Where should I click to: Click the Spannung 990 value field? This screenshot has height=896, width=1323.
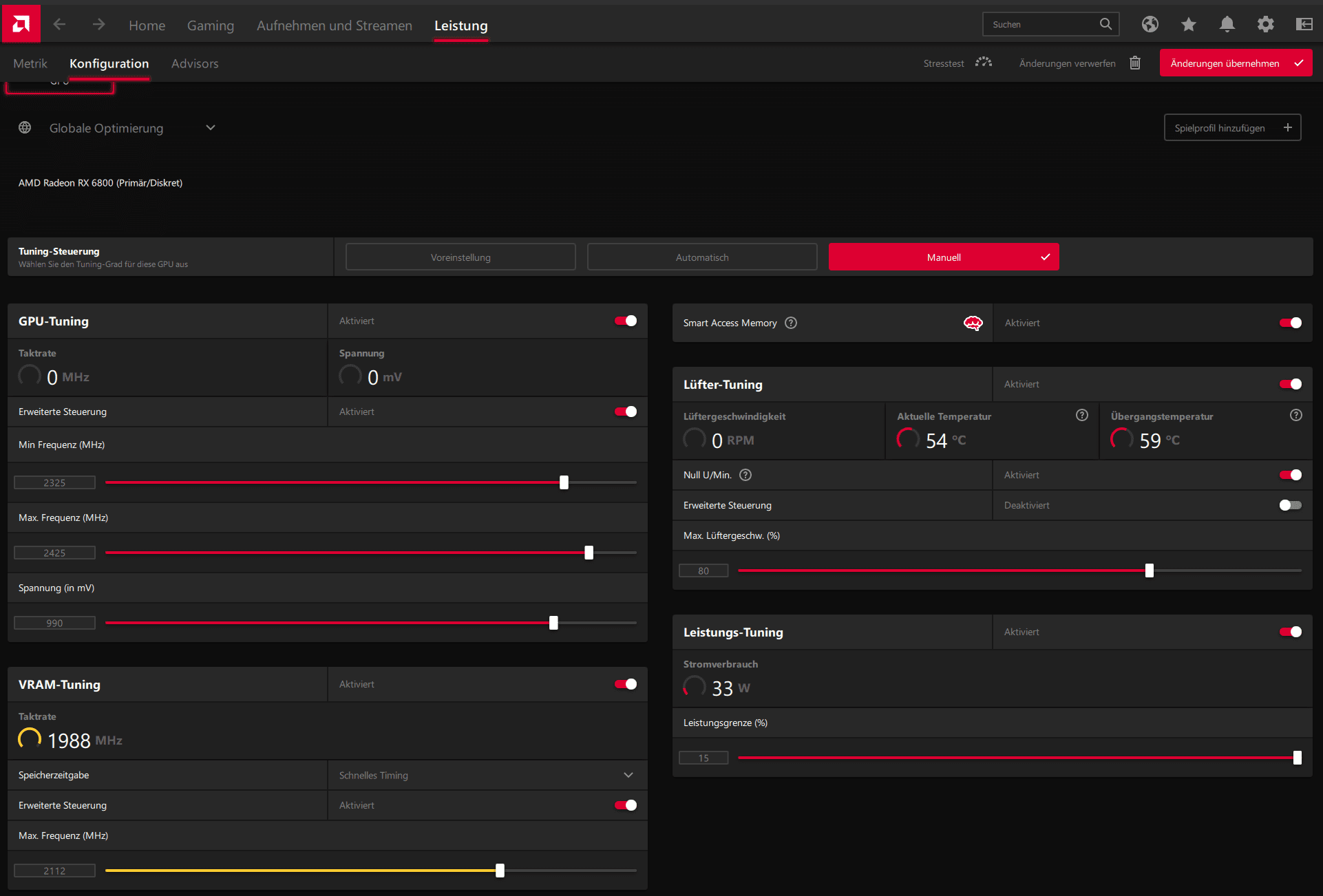[54, 623]
